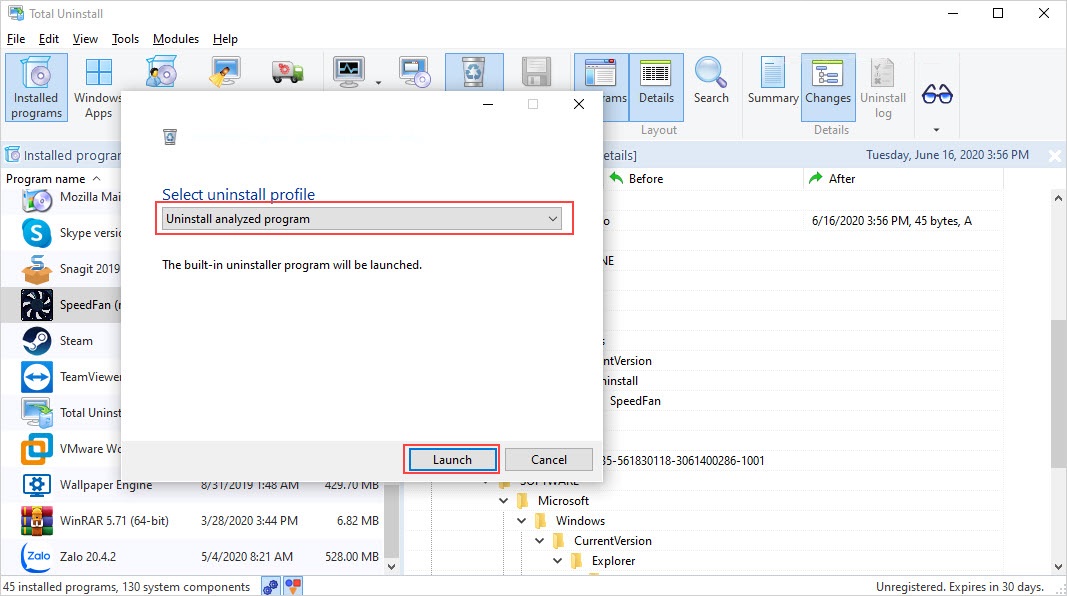Select WinRAR 5.71 (64-bit) in list

coord(107,521)
